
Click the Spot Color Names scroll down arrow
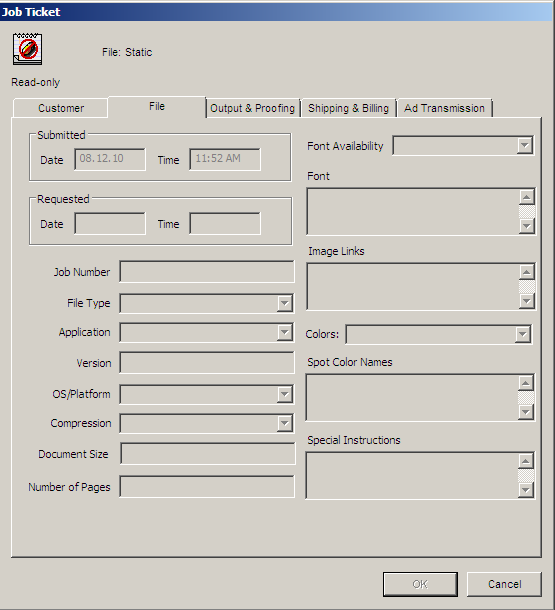[x=525, y=412]
